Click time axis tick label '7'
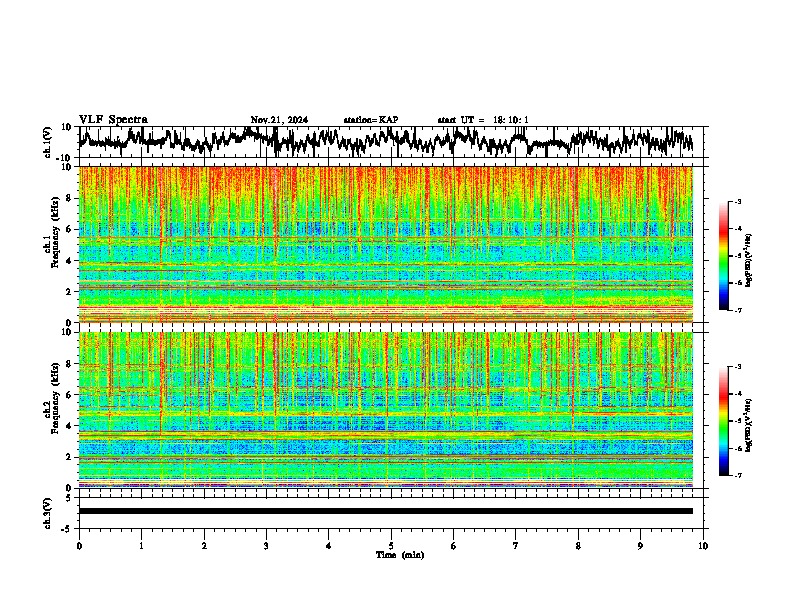Viewport: 792px width, 612px height. tap(516, 546)
